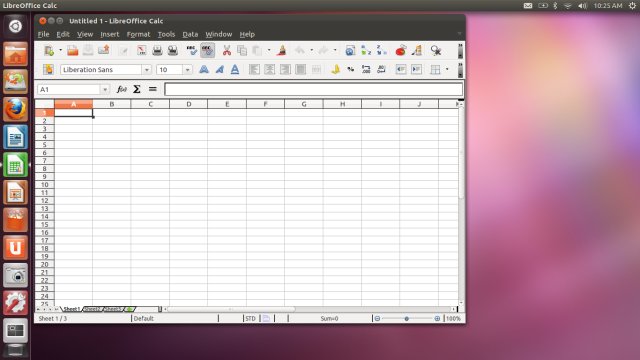Image resolution: width=640 pixels, height=360 pixels.
Task: Open the Insert menu
Action: tap(110, 34)
